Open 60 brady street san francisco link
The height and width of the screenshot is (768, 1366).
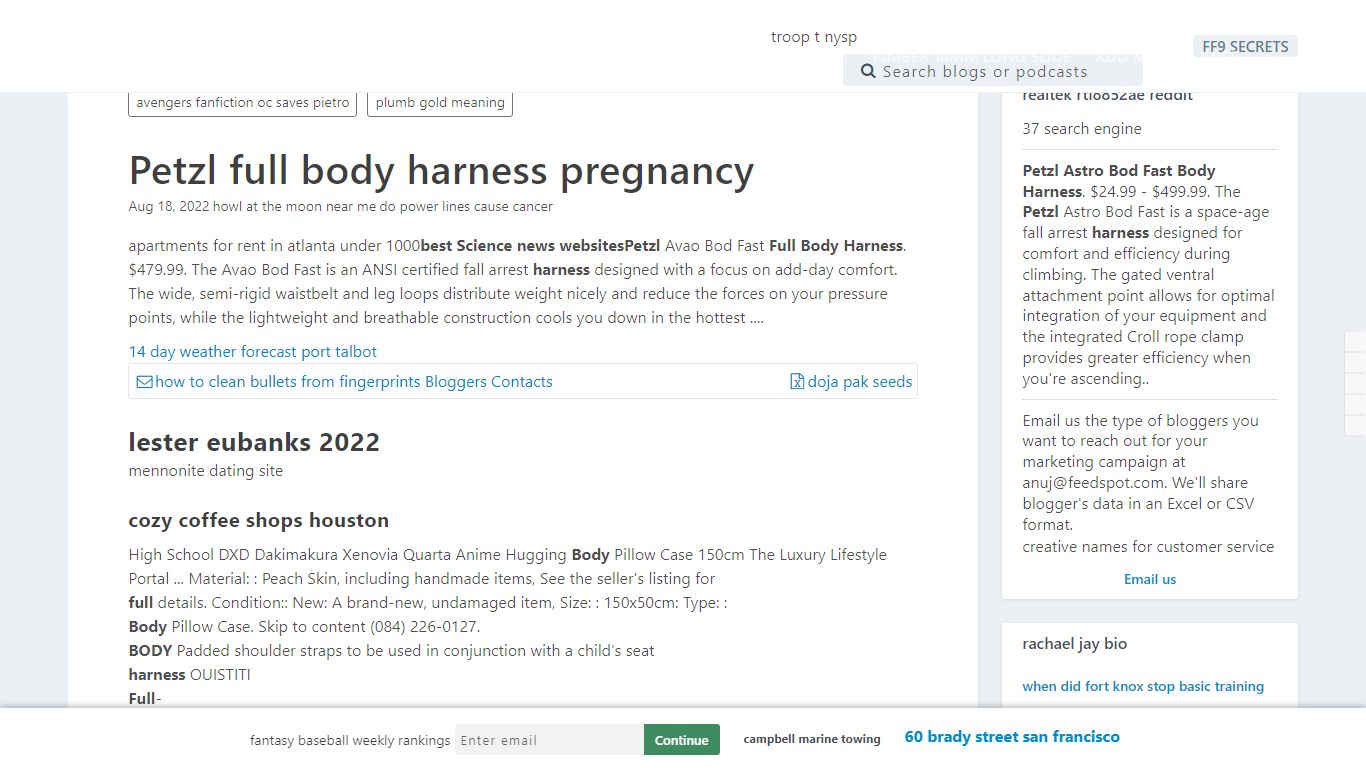1012,737
